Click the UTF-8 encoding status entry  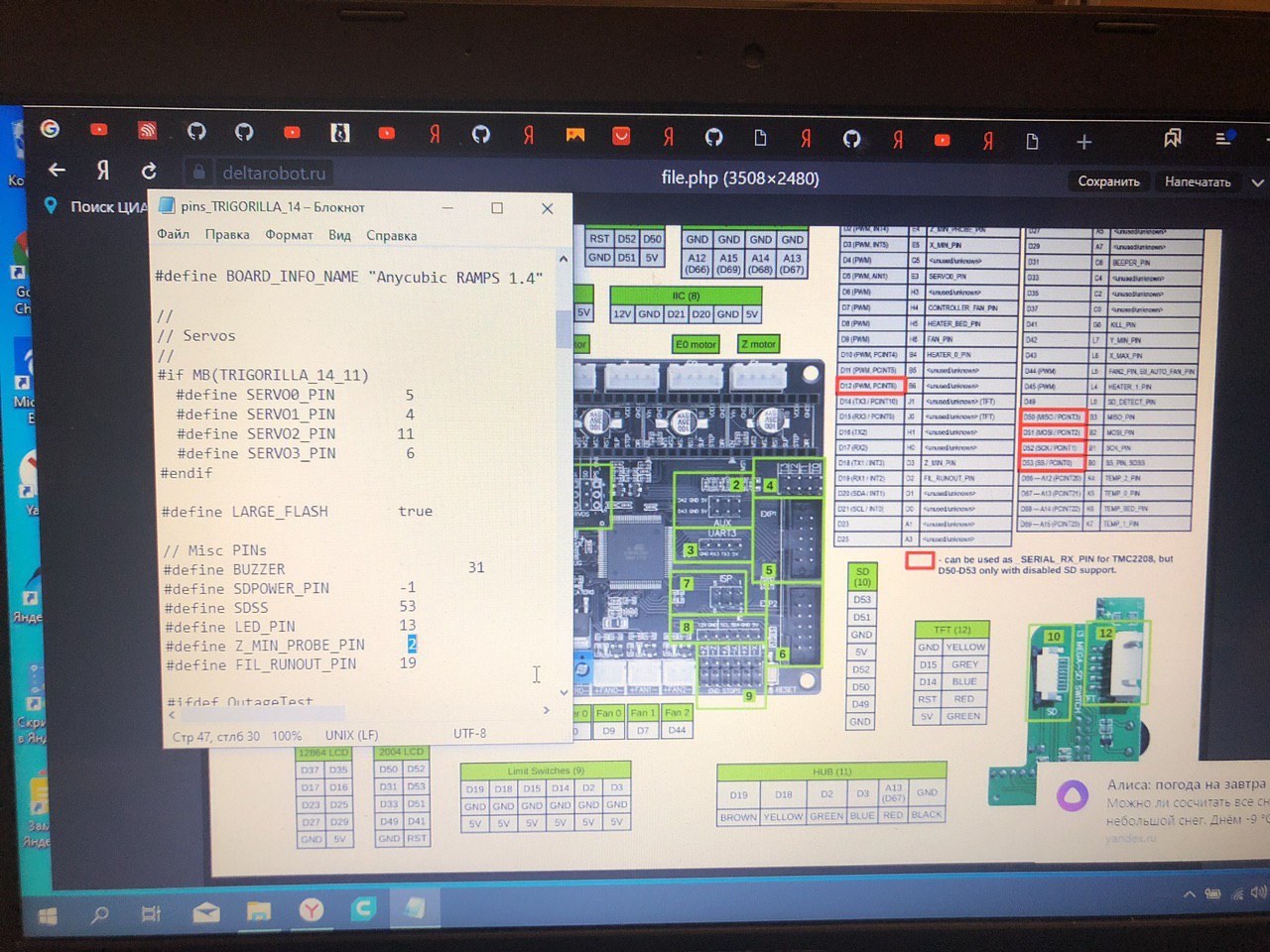click(469, 734)
